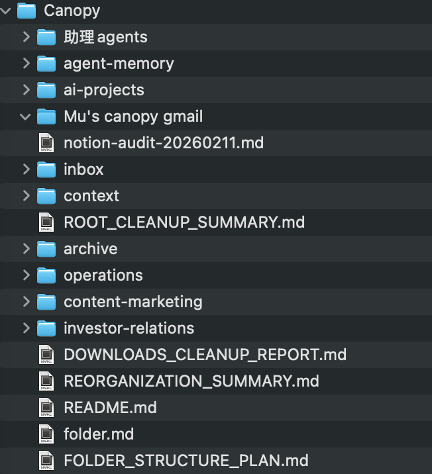Select DOWNLOADS_CLEANUP_REPORT.md file name
432x474 pixels.
coord(205,355)
